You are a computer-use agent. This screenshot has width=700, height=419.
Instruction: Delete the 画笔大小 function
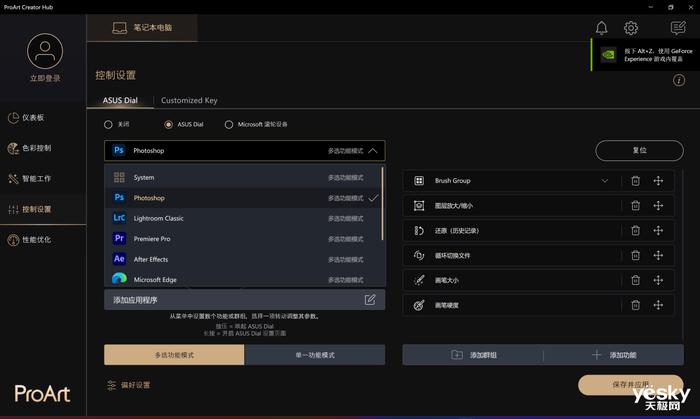pyautogui.click(x=635, y=280)
